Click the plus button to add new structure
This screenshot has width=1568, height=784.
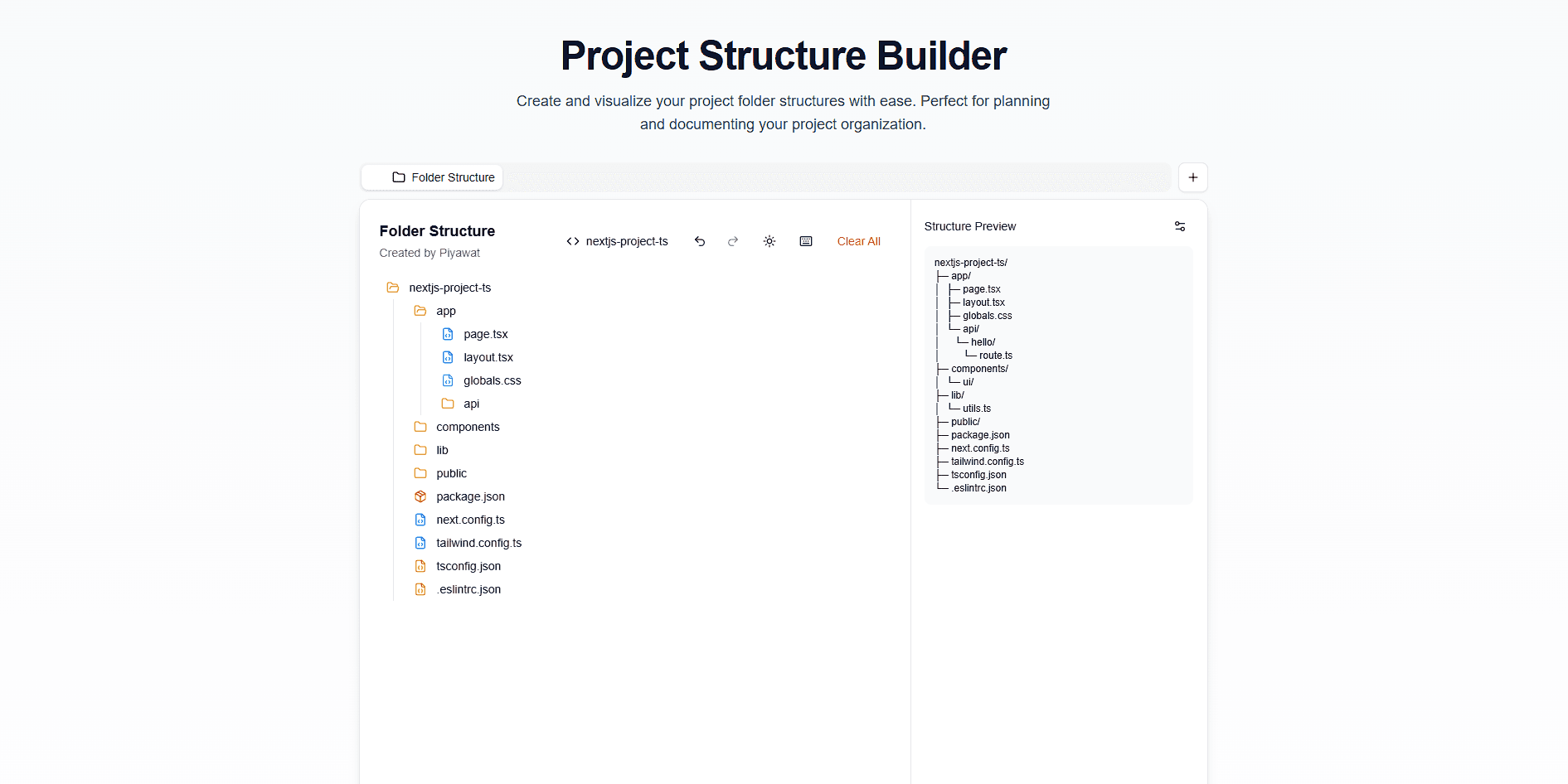(x=1192, y=177)
